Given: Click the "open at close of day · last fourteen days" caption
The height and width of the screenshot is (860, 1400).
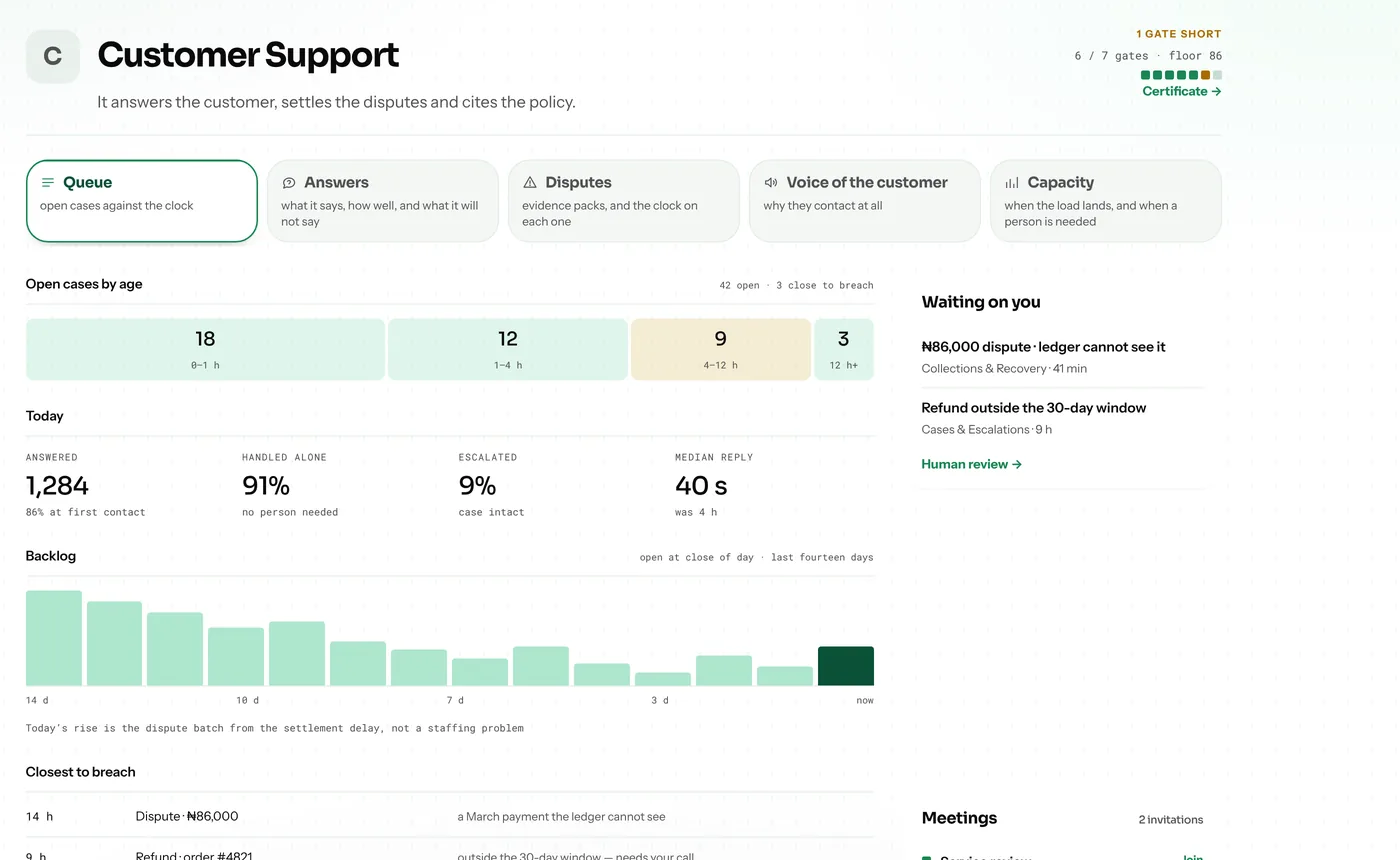Looking at the screenshot, I should coord(756,557).
